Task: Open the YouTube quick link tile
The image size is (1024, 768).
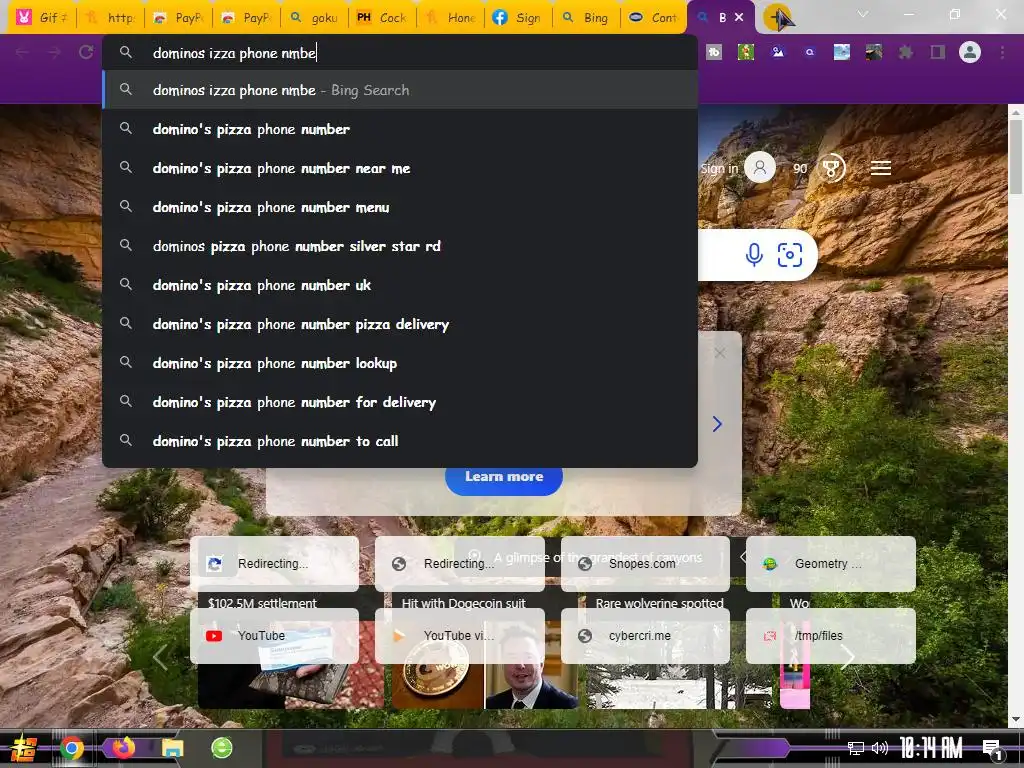Action: tap(274, 635)
